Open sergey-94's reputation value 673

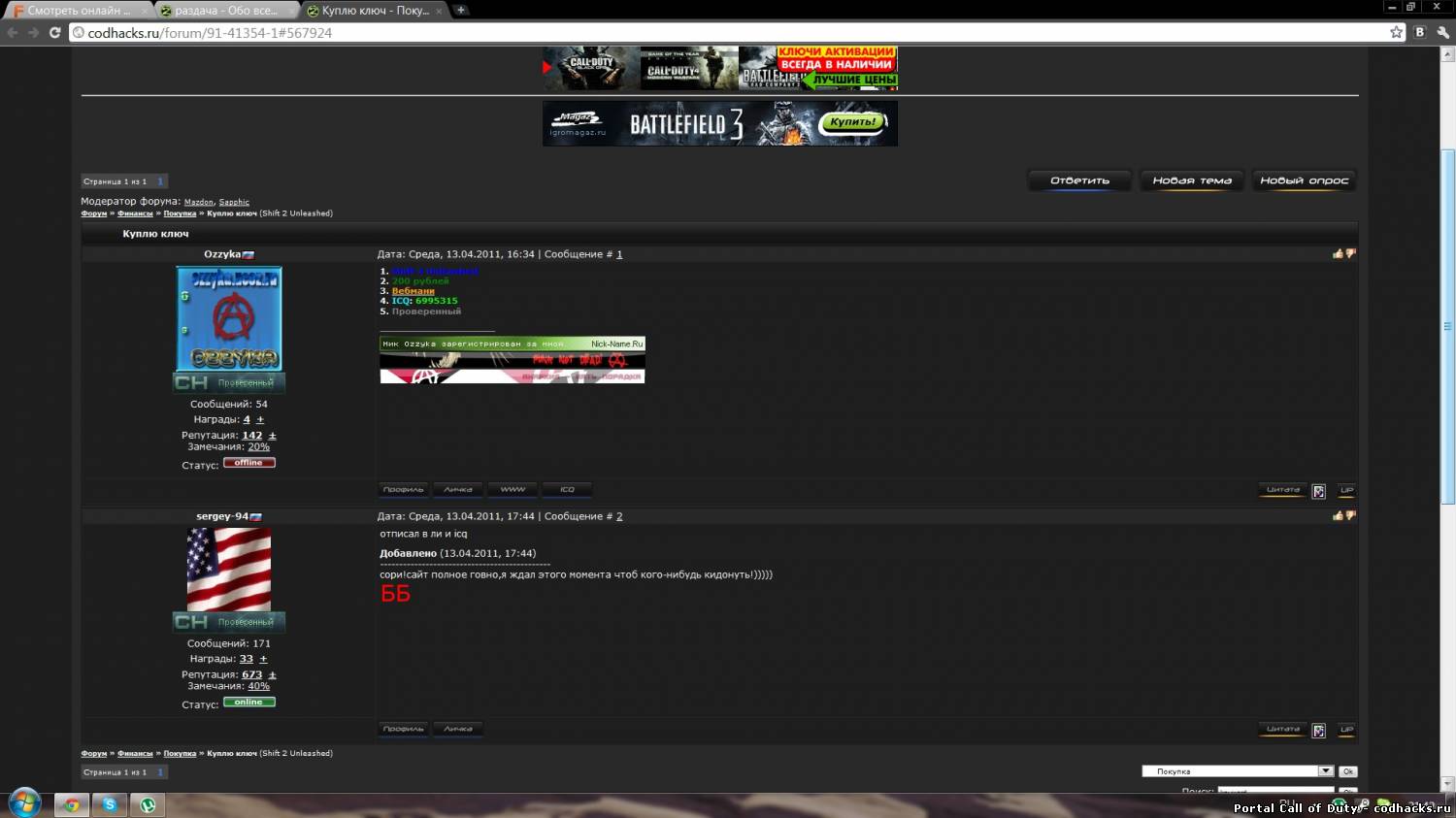(x=252, y=674)
